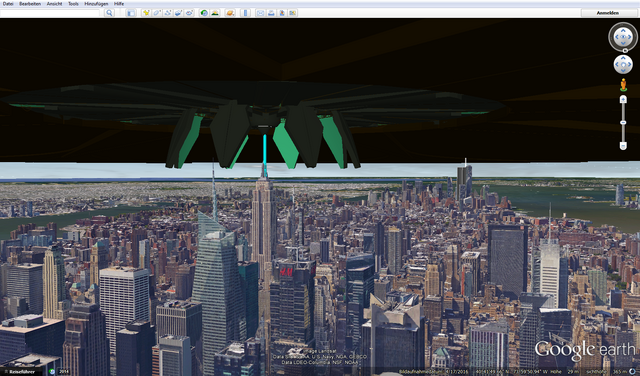
Task: Look up with the top compass arrow
Action: pyautogui.click(x=623, y=30)
